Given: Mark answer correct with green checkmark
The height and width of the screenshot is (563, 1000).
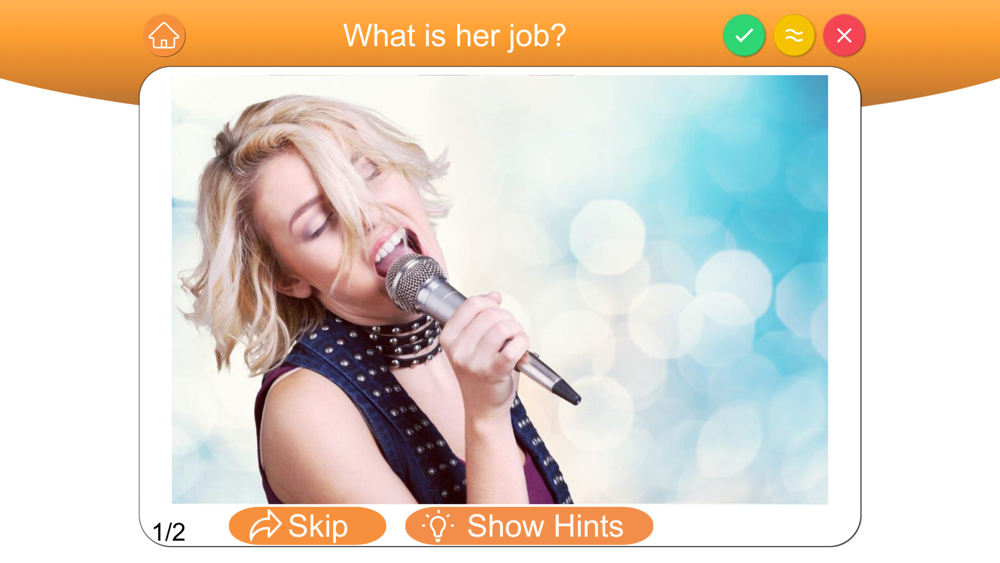Looking at the screenshot, I should pyautogui.click(x=744, y=36).
